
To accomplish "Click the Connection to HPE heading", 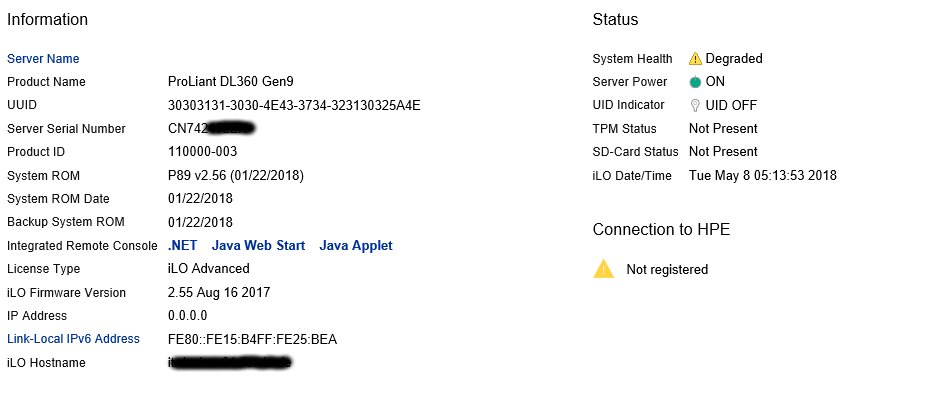I will [x=661, y=229].
